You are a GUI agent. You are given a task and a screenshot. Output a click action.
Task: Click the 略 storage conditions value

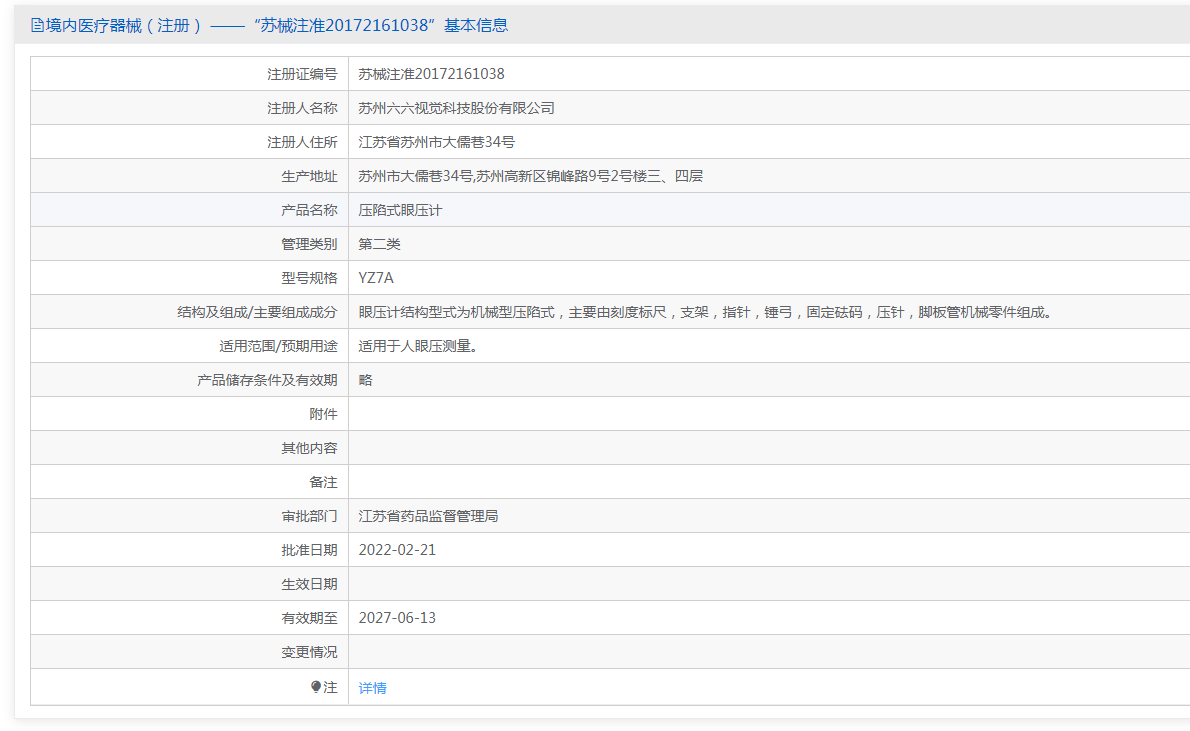pos(366,380)
